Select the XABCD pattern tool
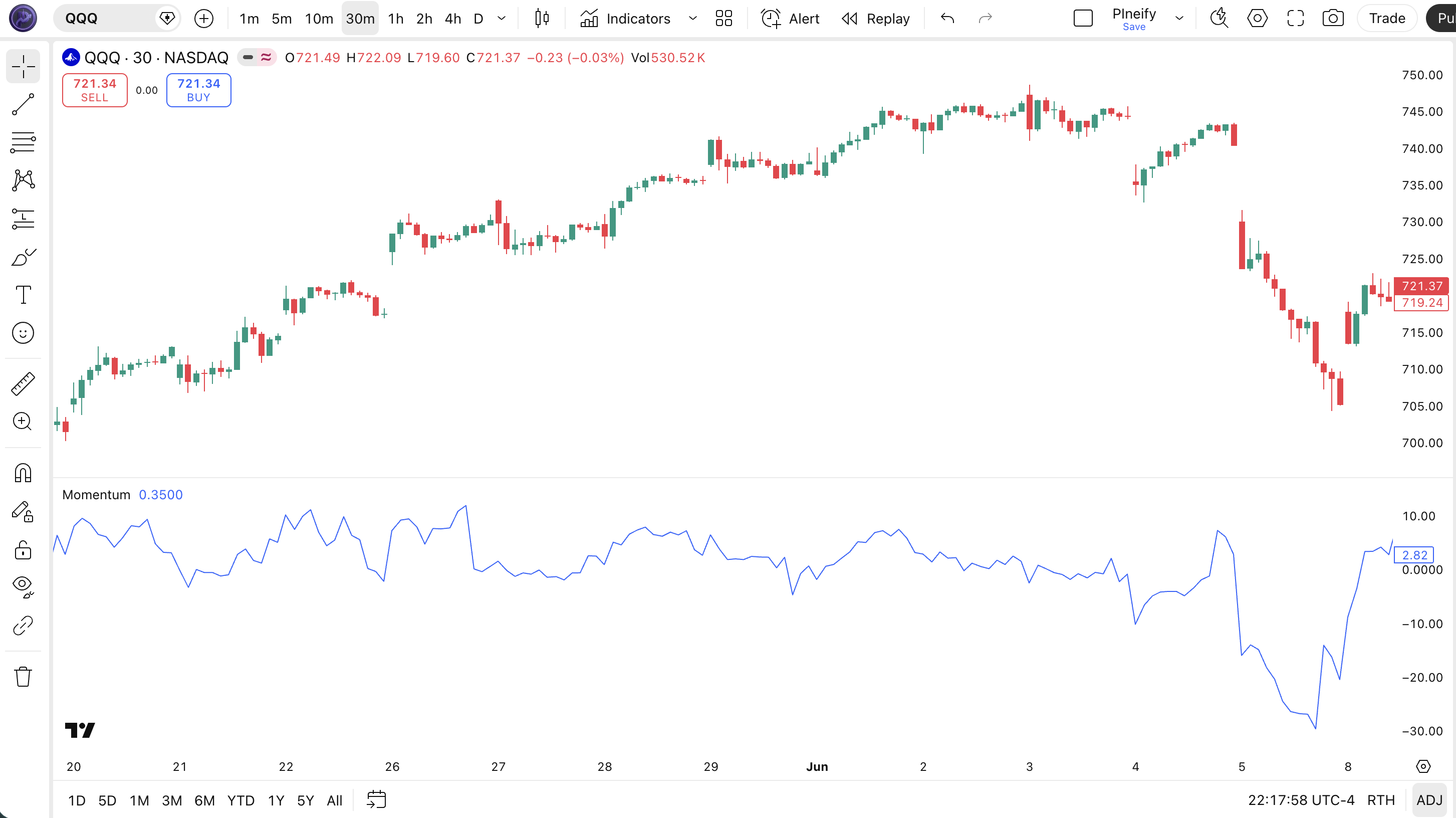Viewport: 1456px width, 818px height. [x=23, y=180]
